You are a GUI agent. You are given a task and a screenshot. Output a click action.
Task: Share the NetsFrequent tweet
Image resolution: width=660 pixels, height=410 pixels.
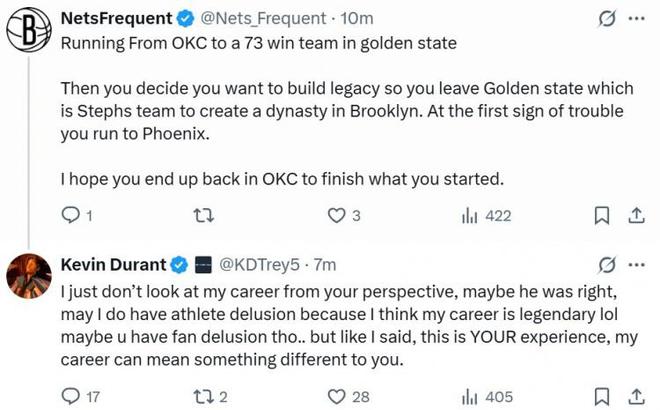634,214
